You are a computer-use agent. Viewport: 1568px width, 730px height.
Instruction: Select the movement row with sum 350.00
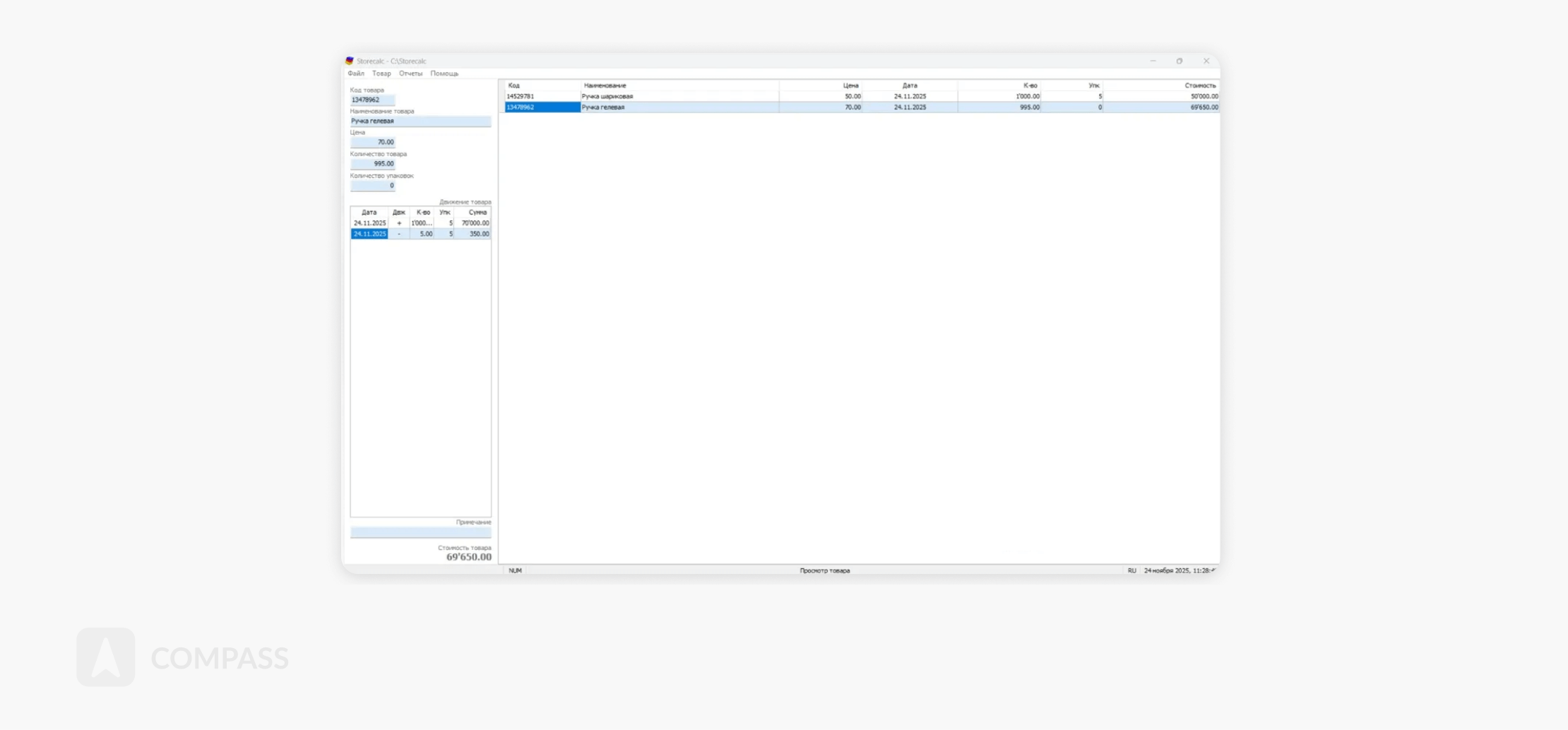(x=472, y=234)
